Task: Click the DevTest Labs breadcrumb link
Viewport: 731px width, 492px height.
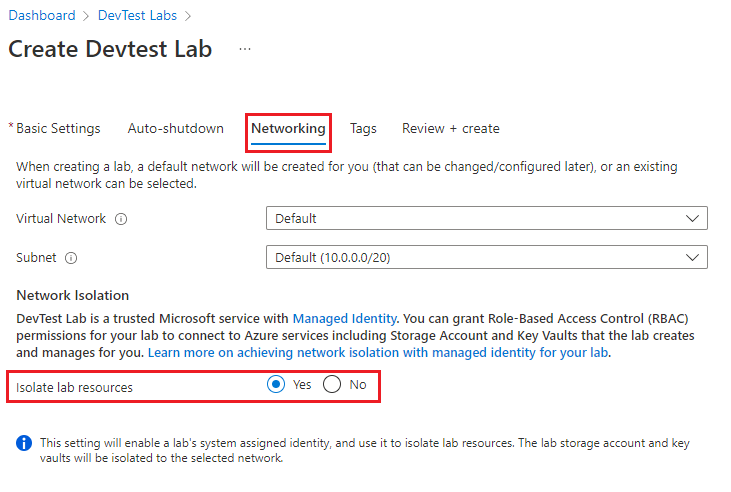Action: pyautogui.click(x=137, y=15)
